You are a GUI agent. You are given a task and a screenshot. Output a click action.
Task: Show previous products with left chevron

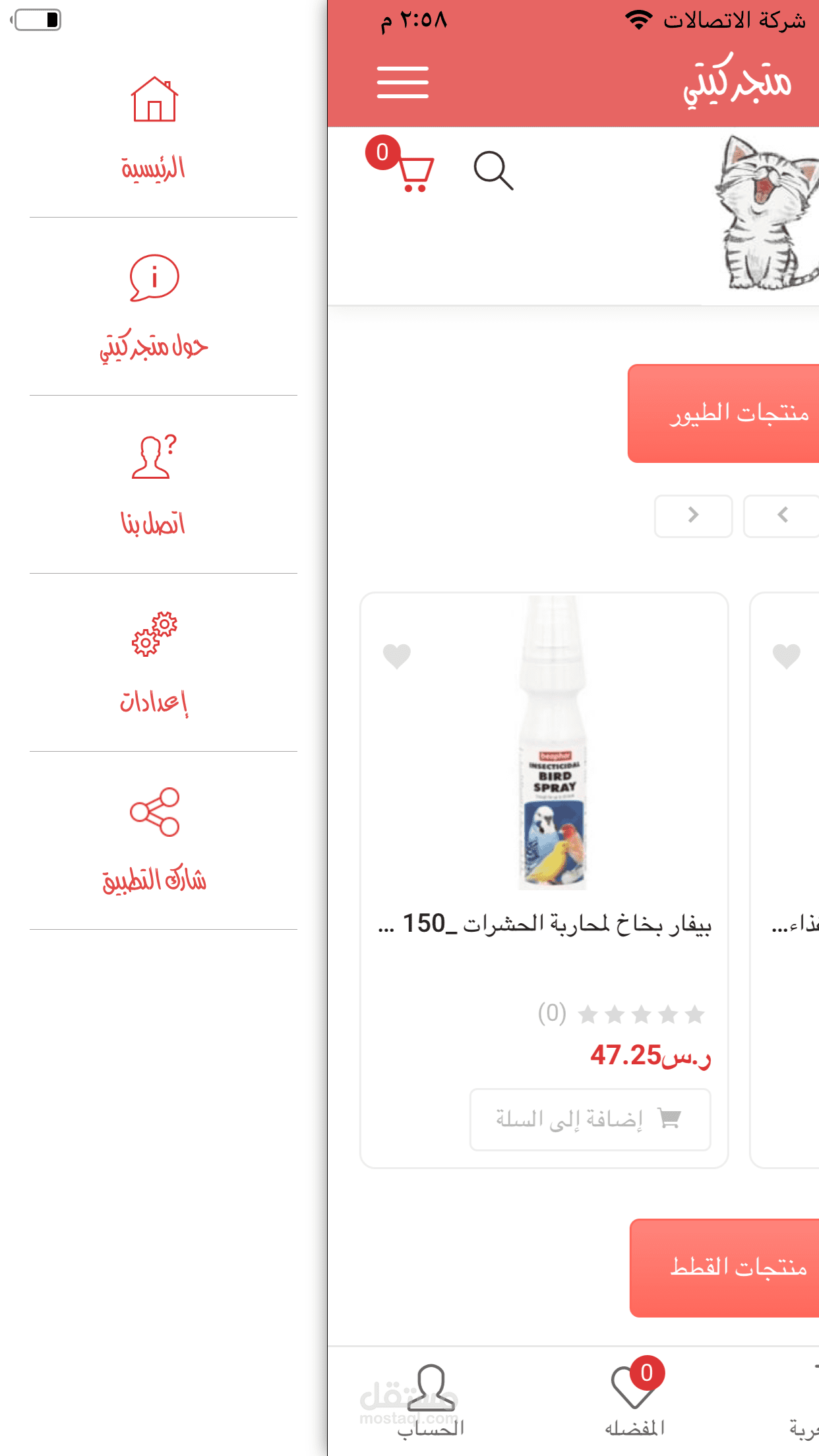781,516
